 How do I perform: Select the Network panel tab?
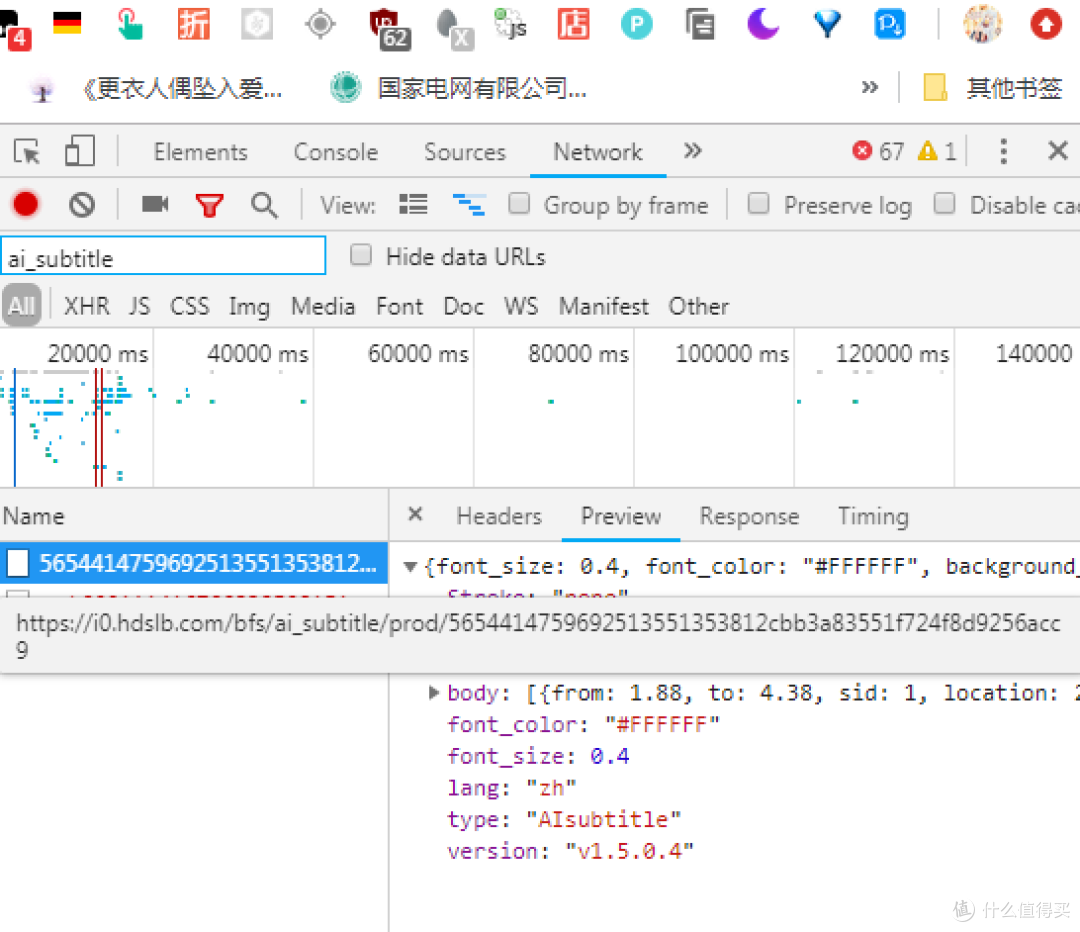(598, 152)
